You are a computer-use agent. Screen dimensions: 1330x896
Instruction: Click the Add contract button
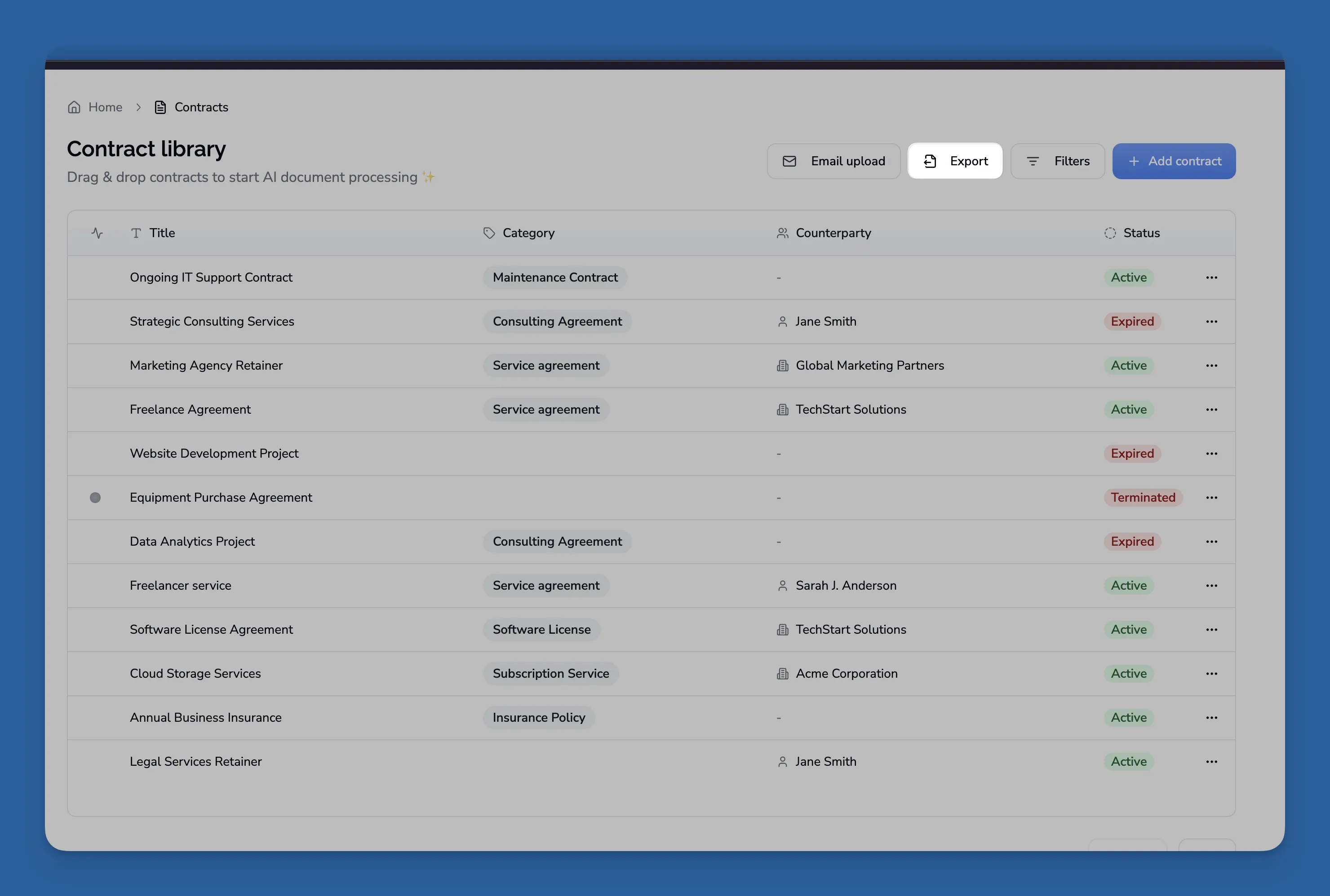pyautogui.click(x=1173, y=161)
